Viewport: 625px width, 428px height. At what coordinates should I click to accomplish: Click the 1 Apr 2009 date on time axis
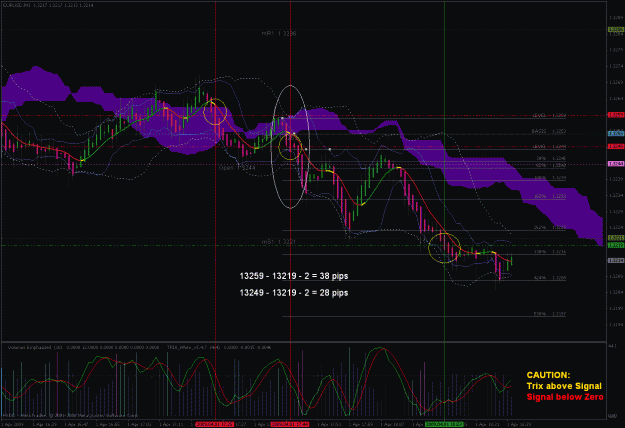coord(13,425)
